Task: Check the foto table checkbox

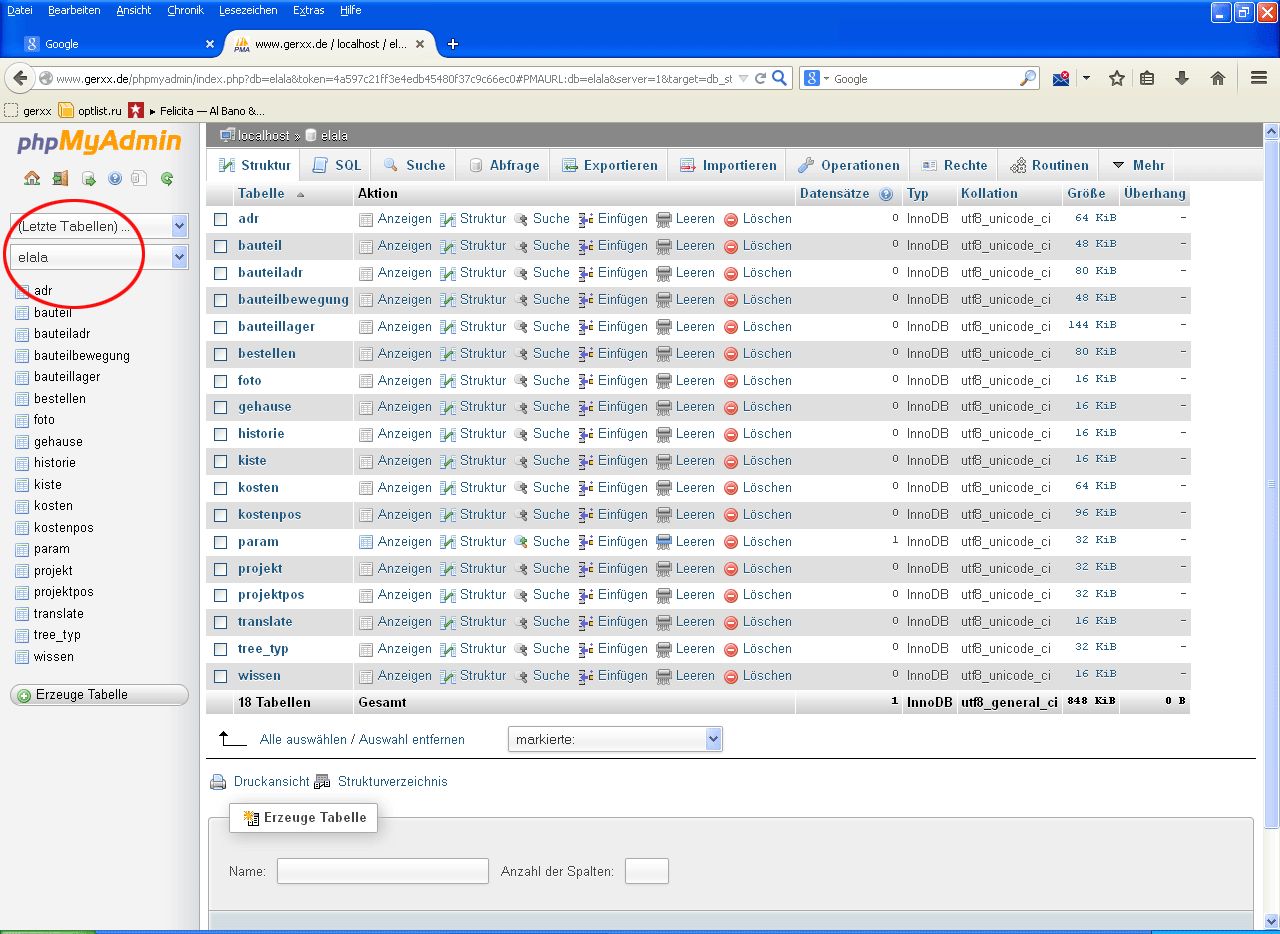Action: 221,381
